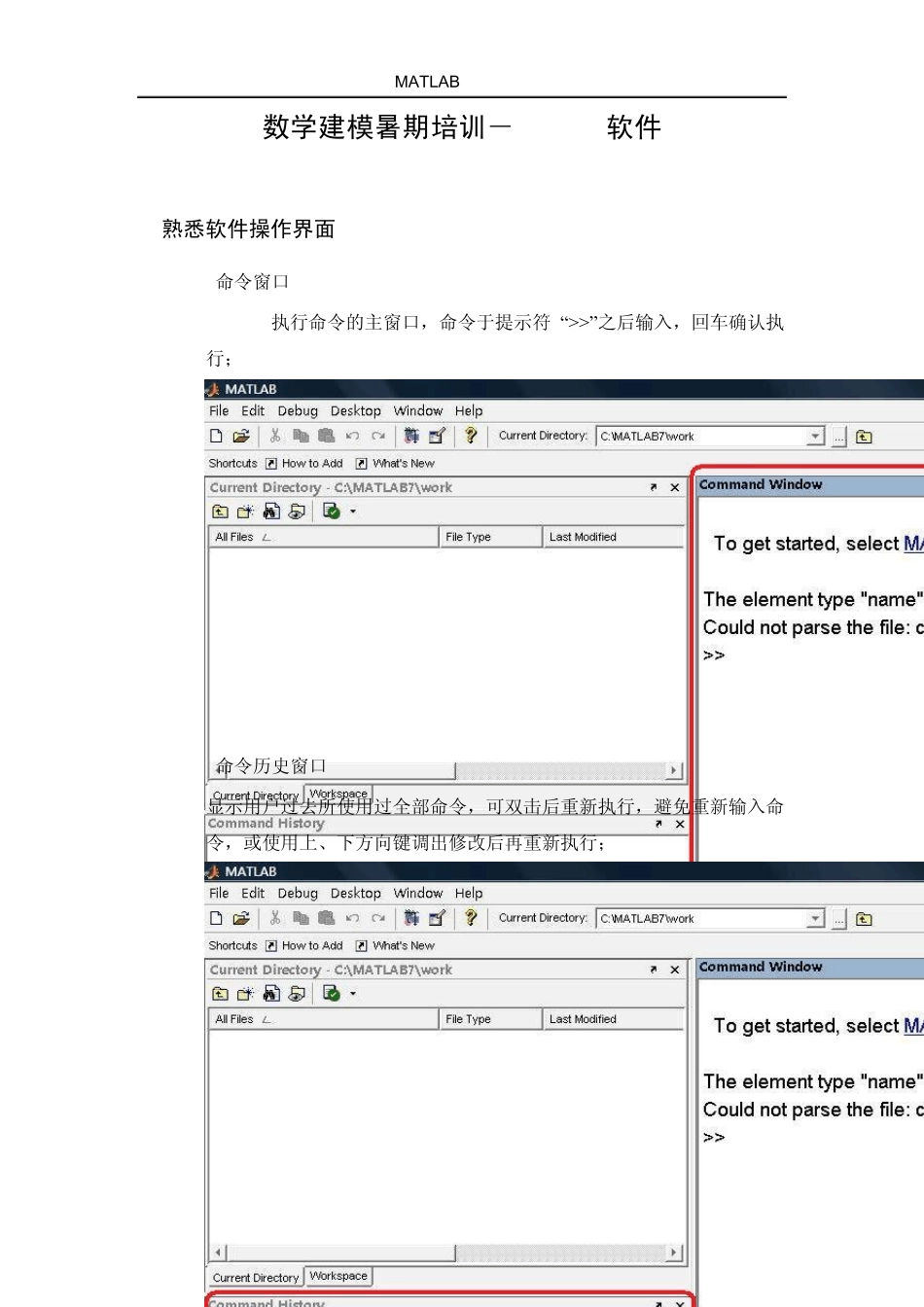
Task: Click Cut scissors icon in second MATLAB screenshot
Action: [275, 918]
